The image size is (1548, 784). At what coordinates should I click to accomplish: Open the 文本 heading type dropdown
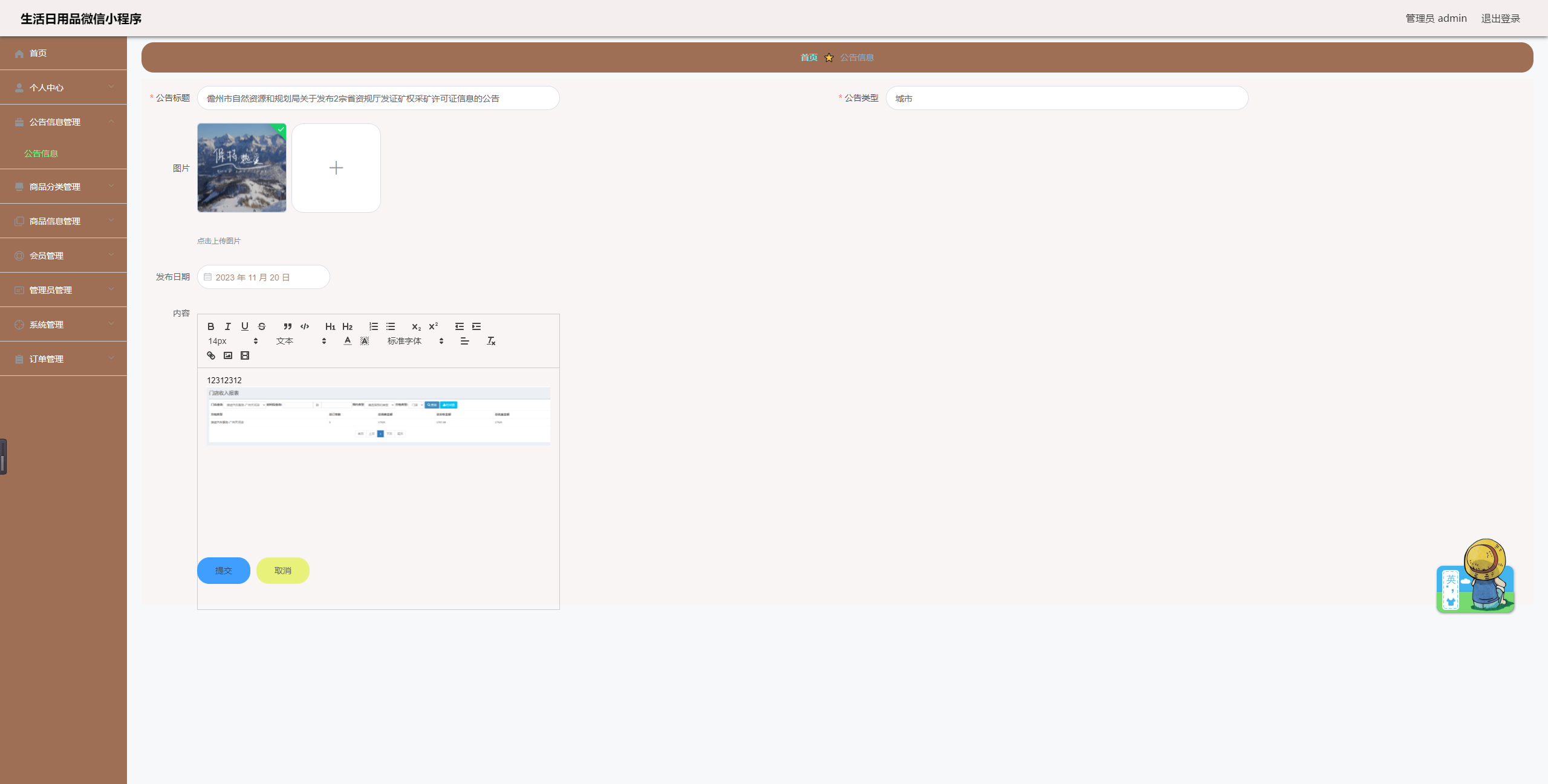301,341
